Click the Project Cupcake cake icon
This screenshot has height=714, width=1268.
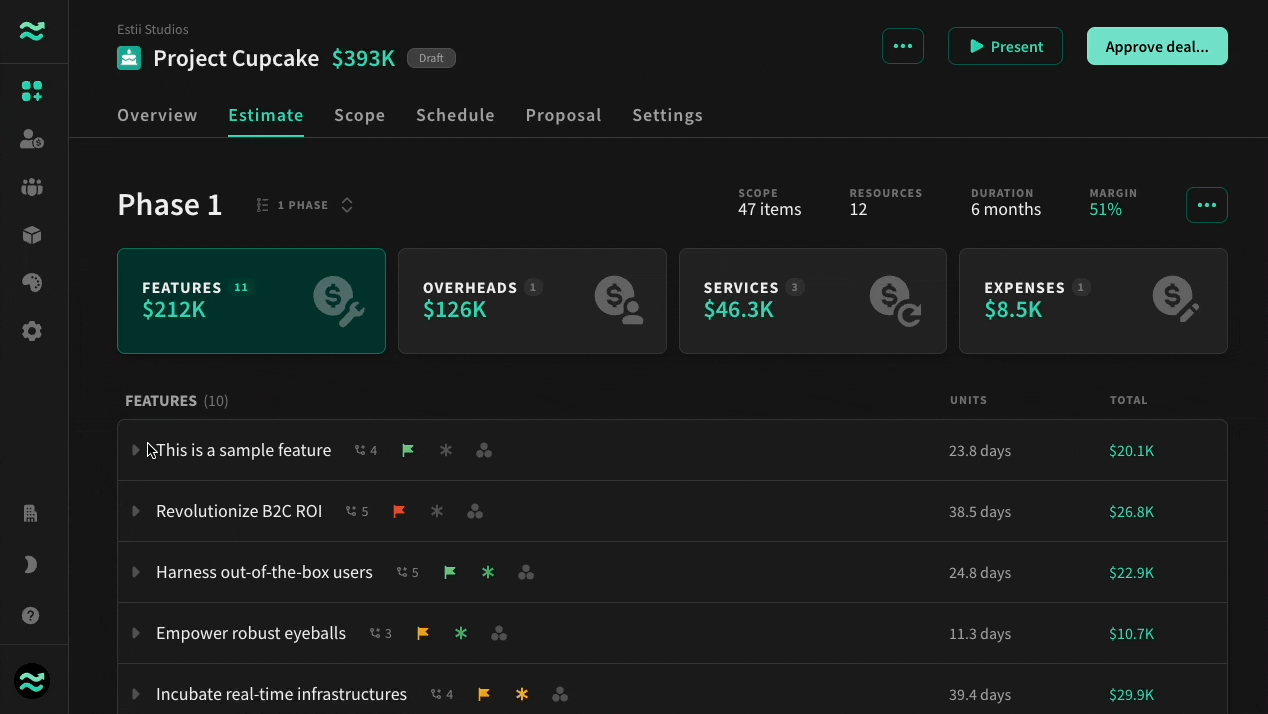point(129,58)
